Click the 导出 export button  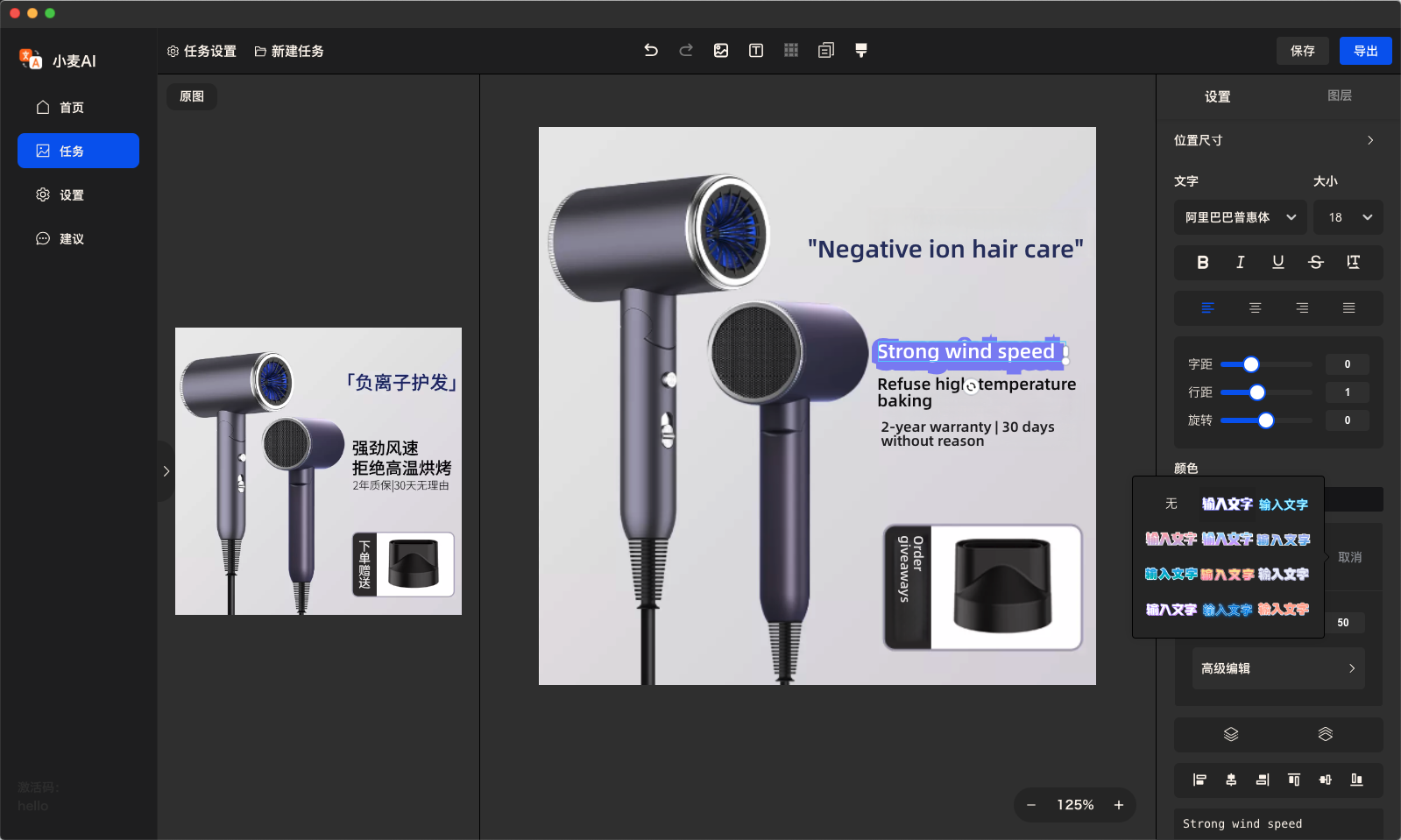tap(1365, 51)
